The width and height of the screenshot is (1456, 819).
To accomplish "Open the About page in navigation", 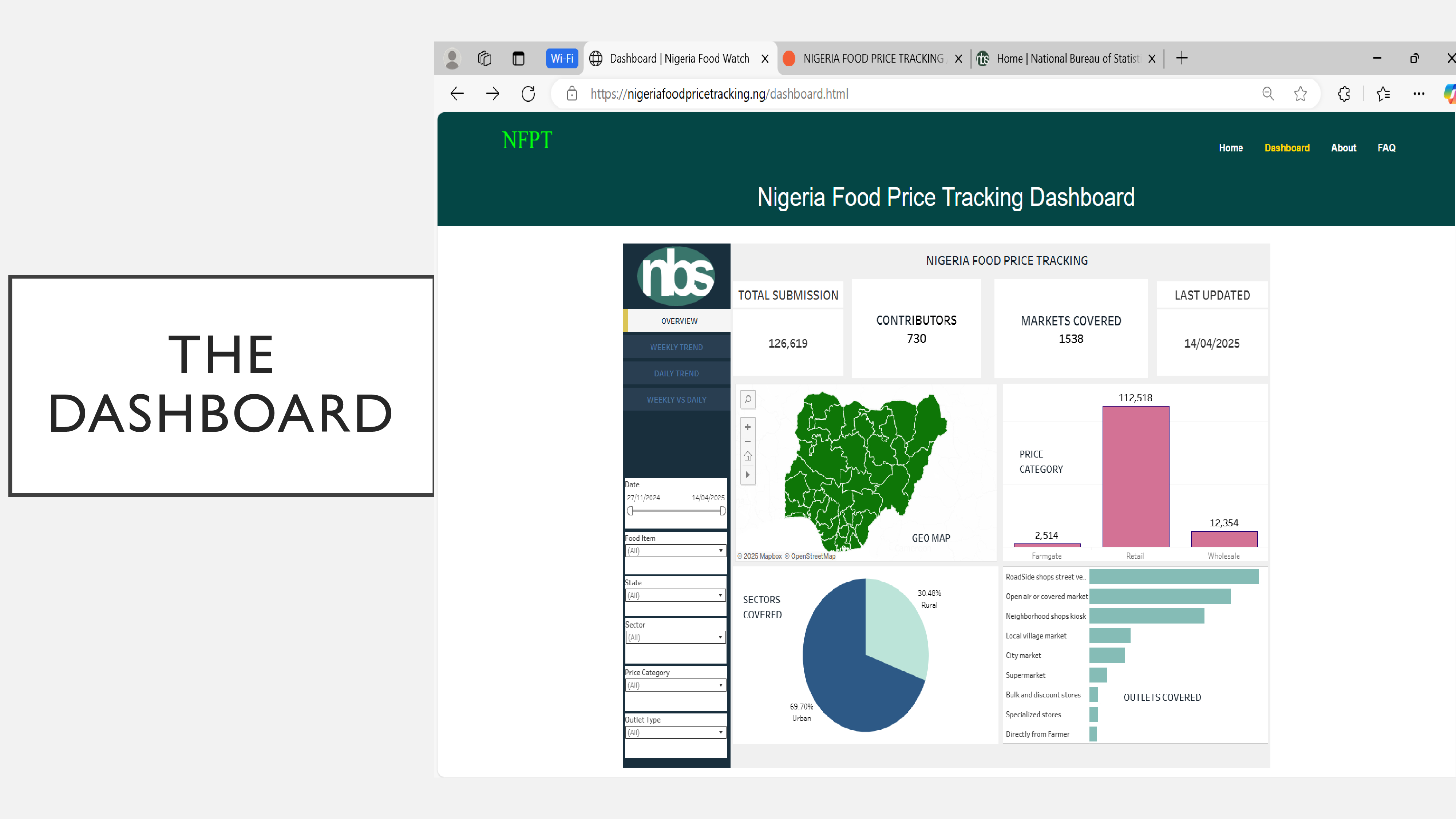I will 1344,147.
